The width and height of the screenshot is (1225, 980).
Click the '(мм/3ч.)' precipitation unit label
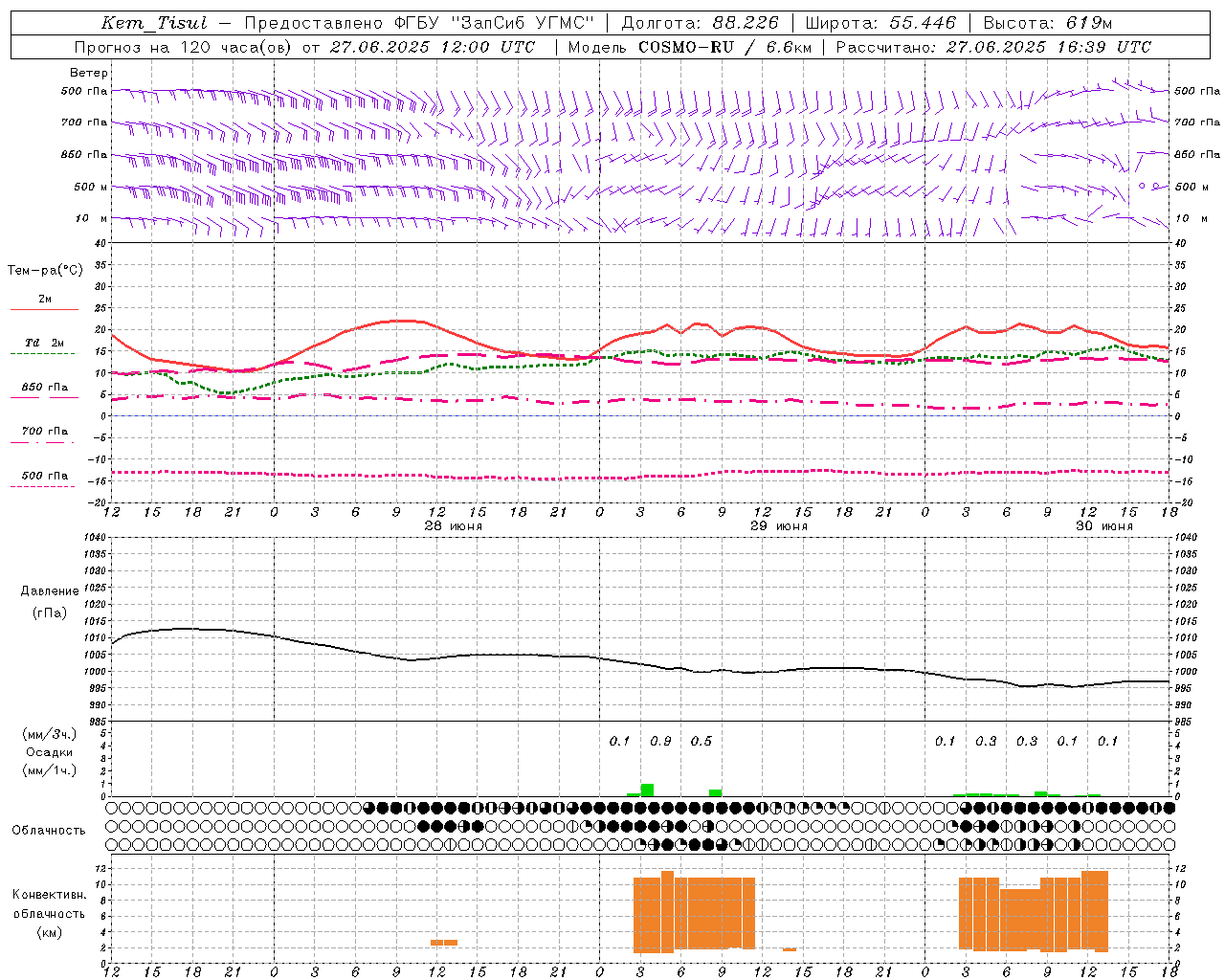[49, 734]
